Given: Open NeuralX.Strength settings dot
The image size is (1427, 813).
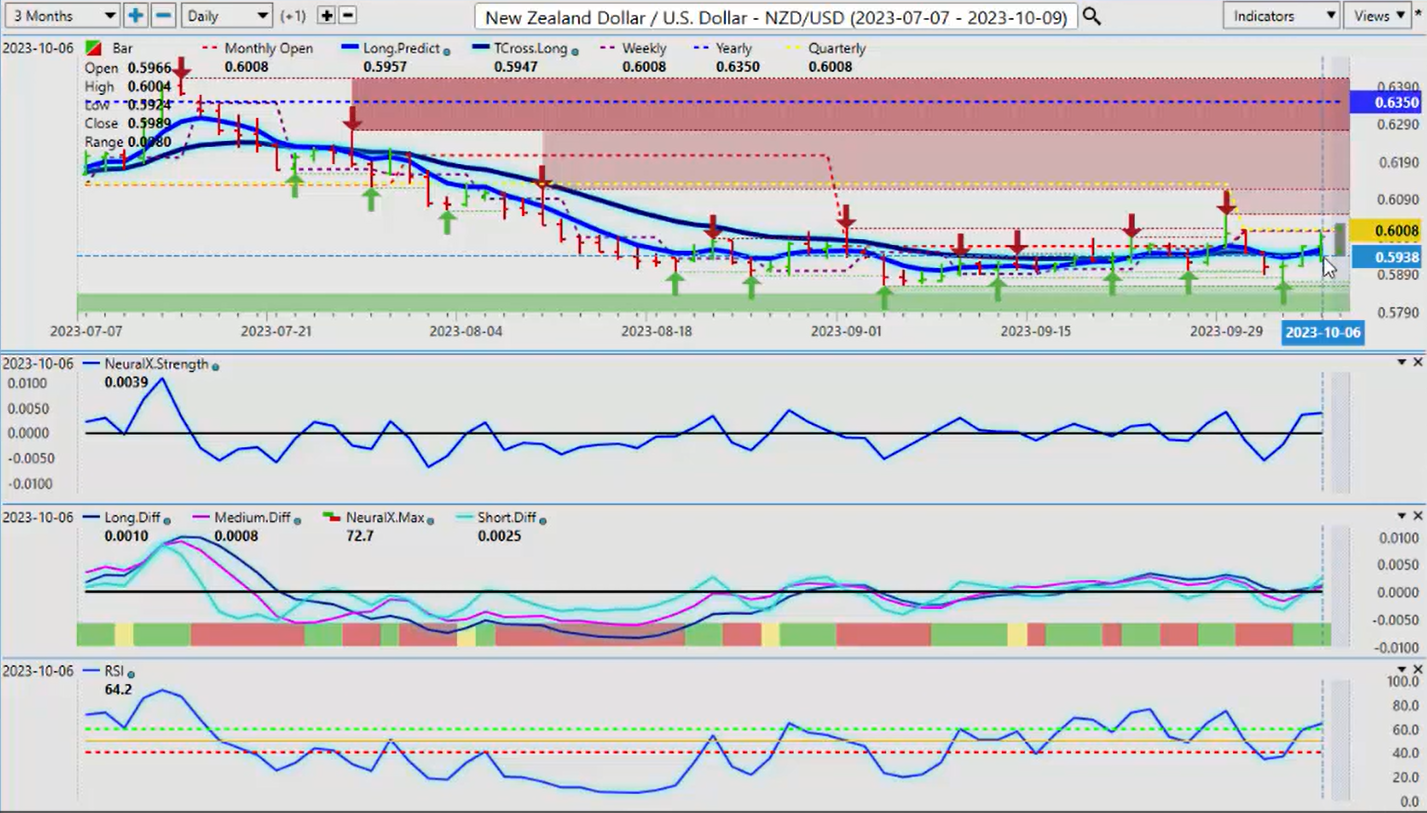Looking at the screenshot, I should click(215, 367).
